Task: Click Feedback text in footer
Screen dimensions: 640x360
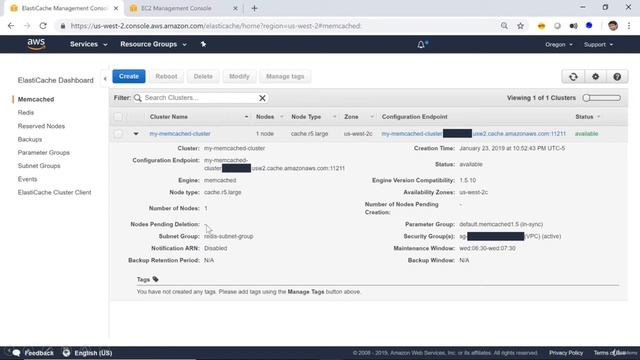Action: [39, 353]
